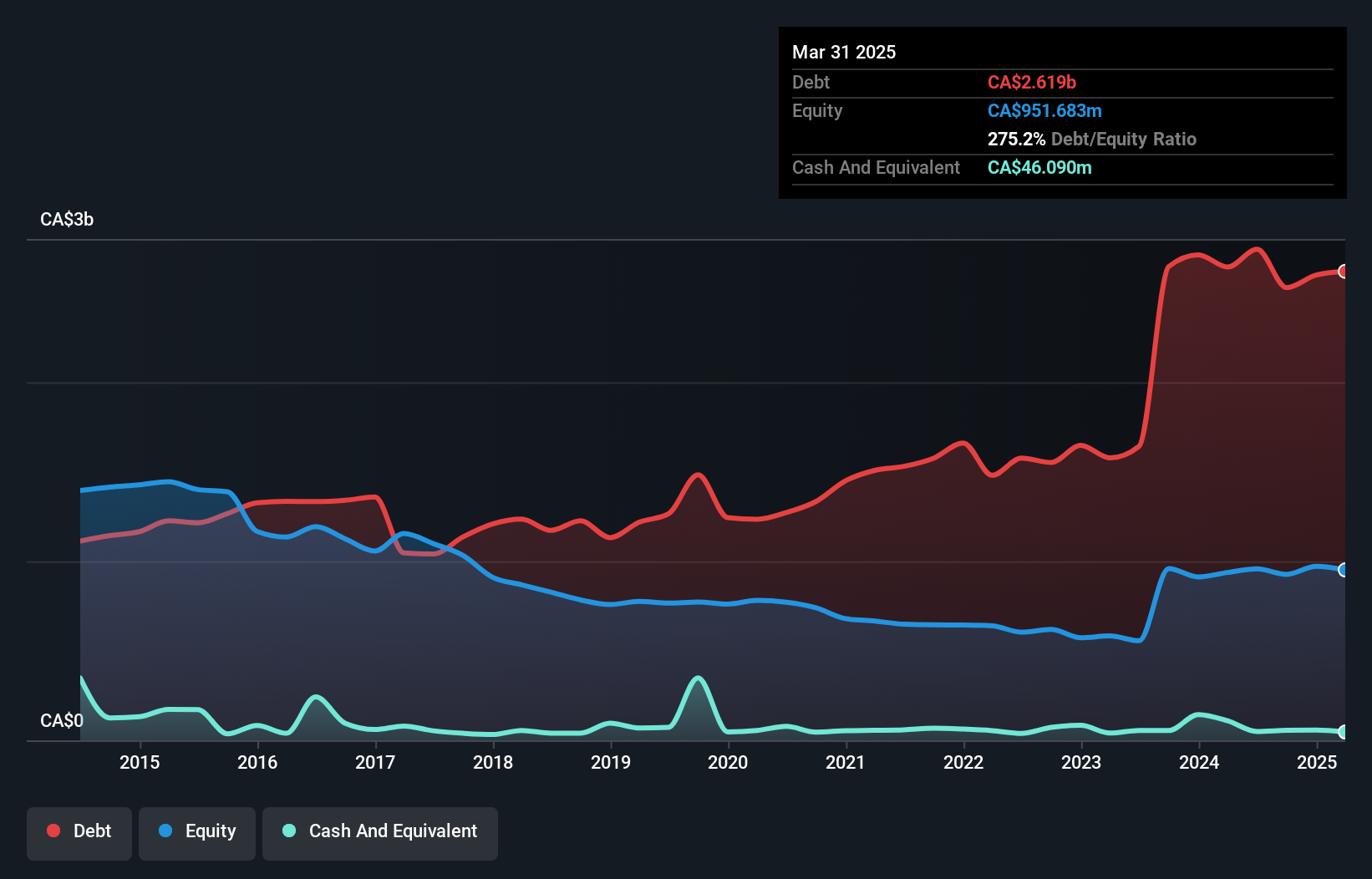Screen dimensions: 1372x879
Task: Select the 2024 x-axis label
Action: (x=1199, y=762)
